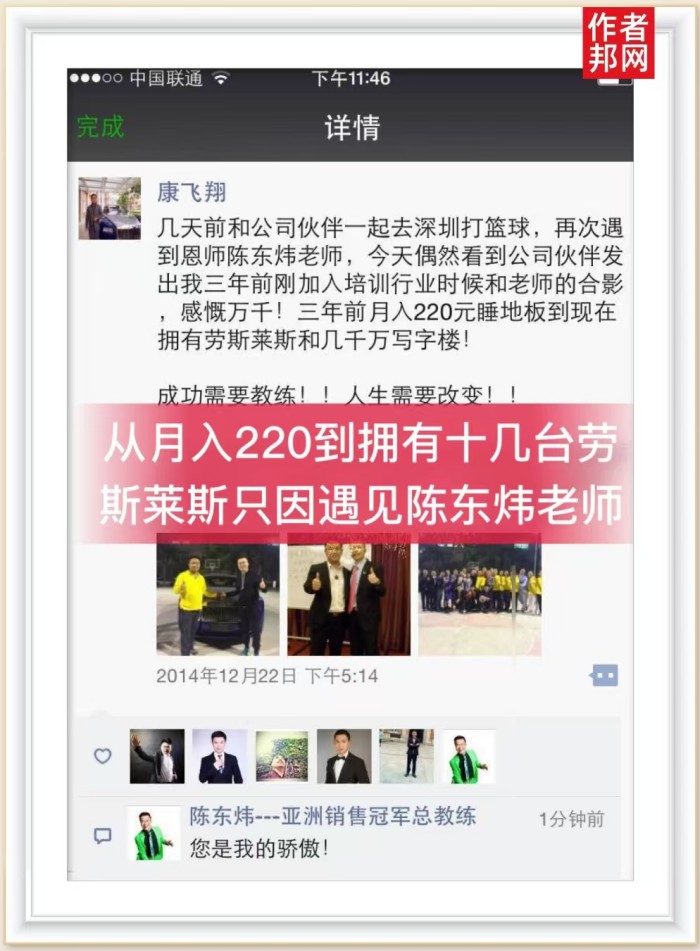Tap the comment speech bubble icon

(103, 836)
